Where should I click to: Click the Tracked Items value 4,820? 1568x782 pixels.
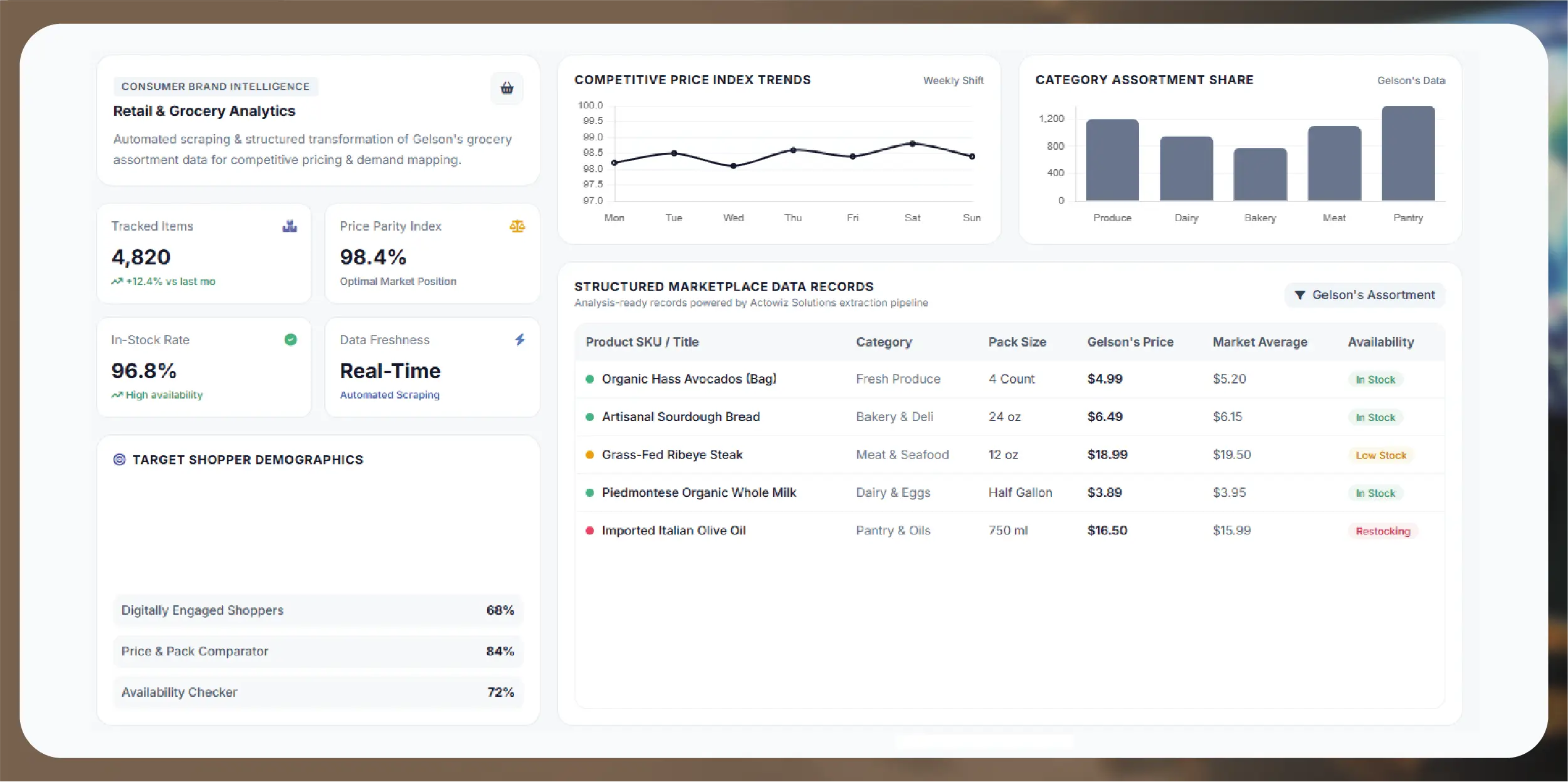tap(141, 257)
